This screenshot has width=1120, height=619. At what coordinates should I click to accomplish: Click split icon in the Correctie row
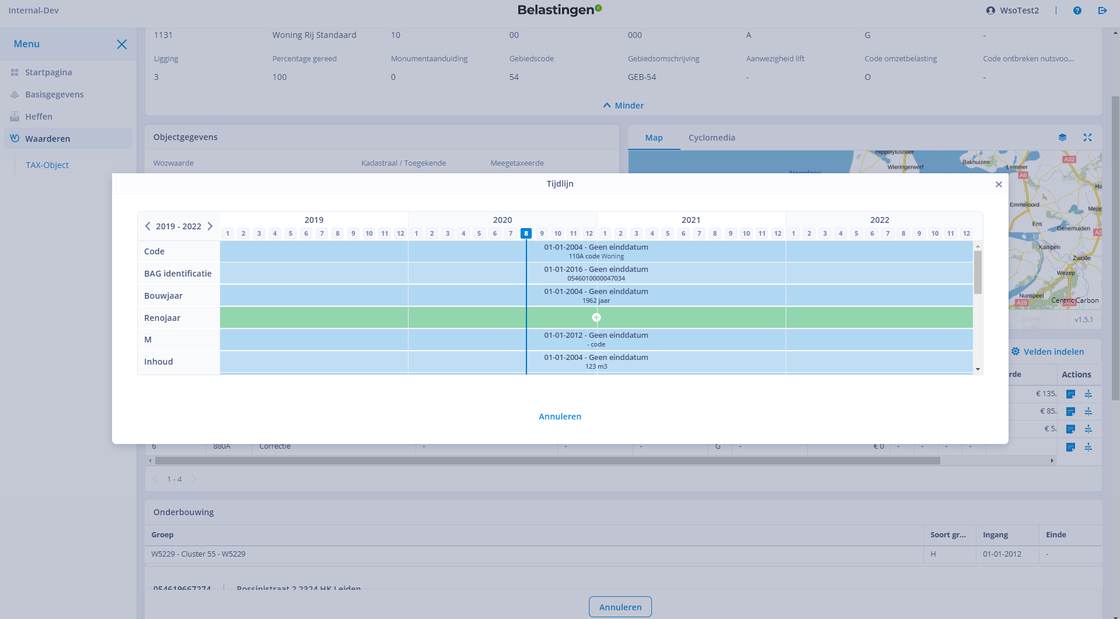(1088, 447)
